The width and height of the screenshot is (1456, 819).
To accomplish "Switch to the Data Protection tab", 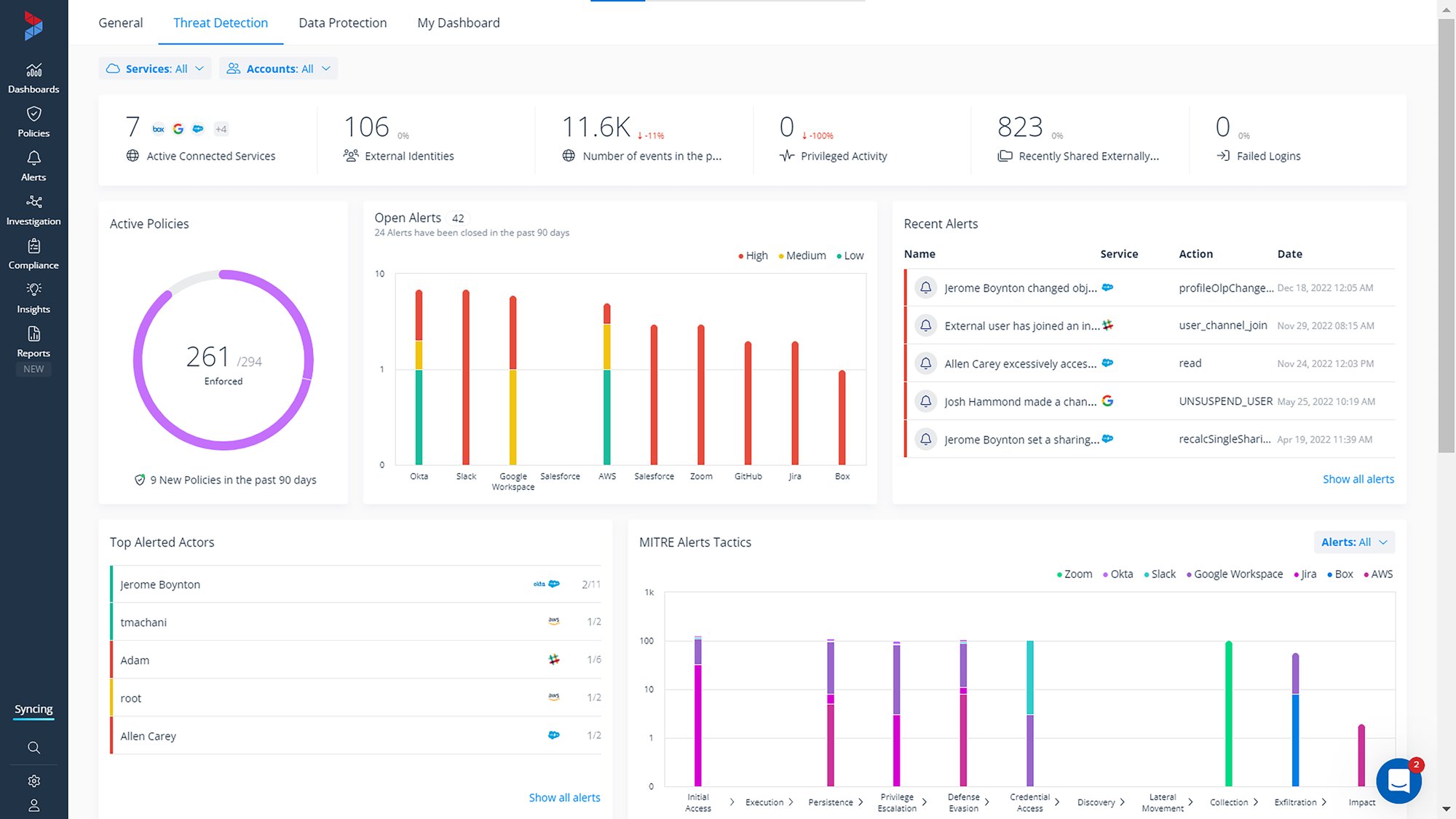I will tap(342, 23).
